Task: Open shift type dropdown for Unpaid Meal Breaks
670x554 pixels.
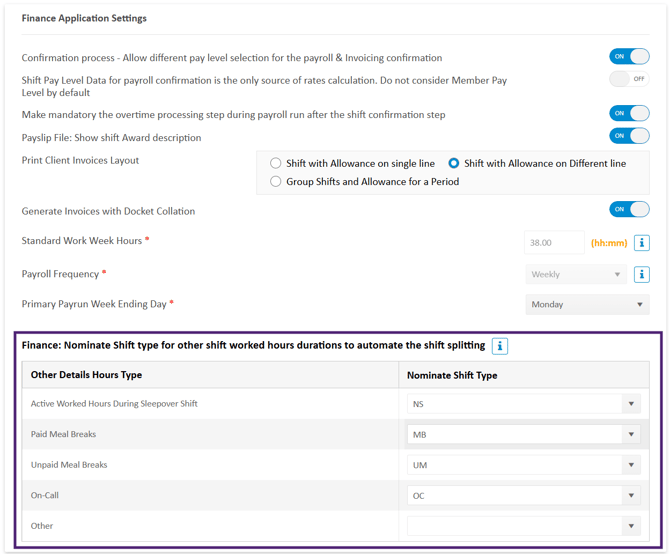Action: [x=524, y=465]
